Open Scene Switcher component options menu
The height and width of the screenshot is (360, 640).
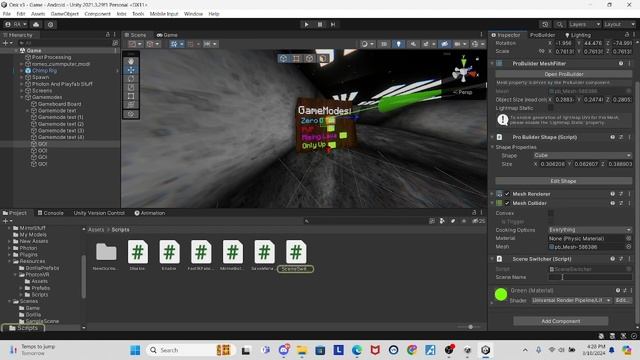coord(629,259)
